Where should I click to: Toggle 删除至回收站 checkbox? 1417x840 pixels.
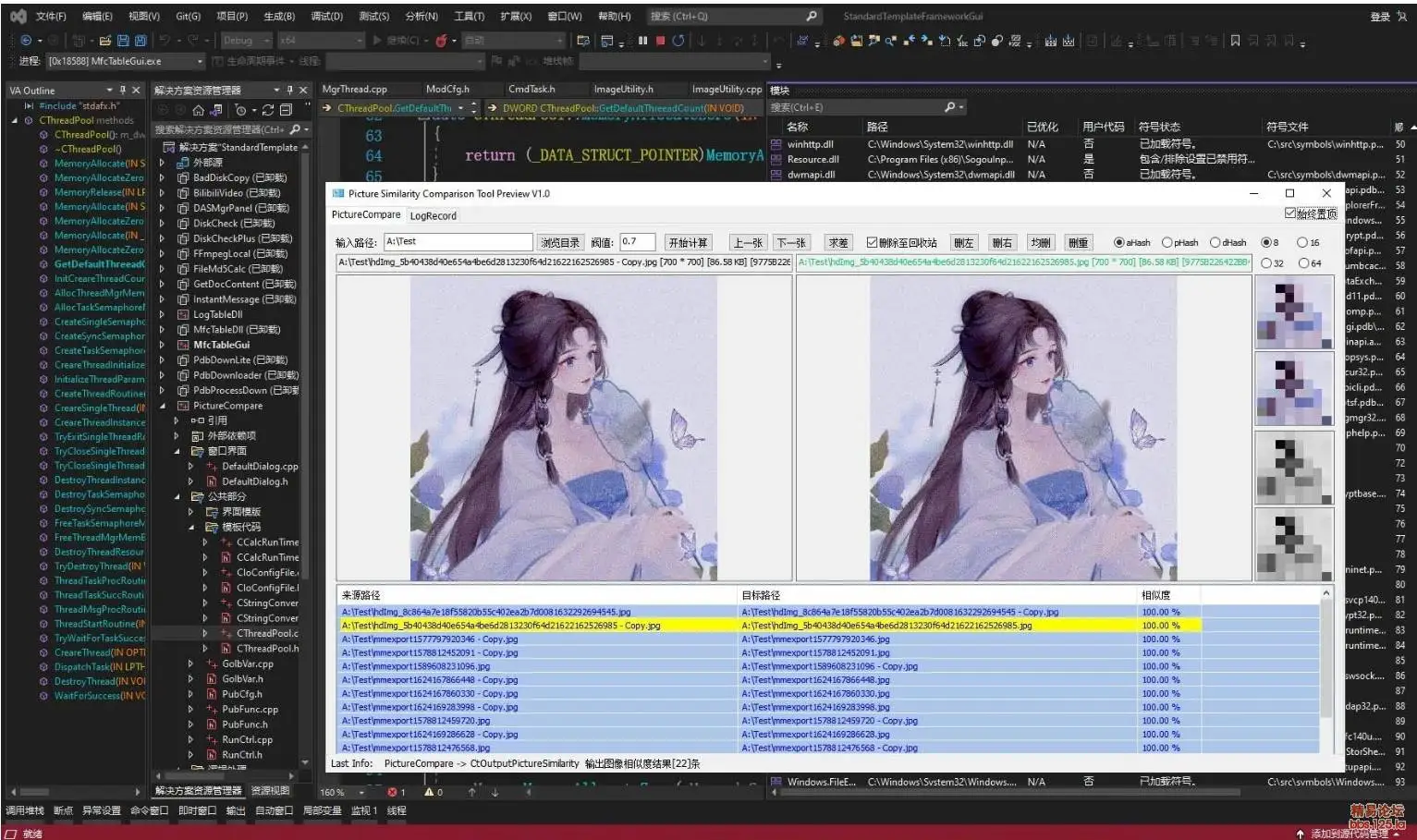pyautogui.click(x=872, y=242)
